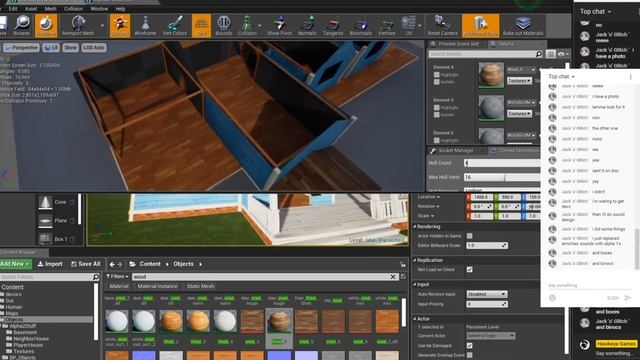The height and width of the screenshot is (360, 640).
Task: Click the Import button
Action: (50, 264)
